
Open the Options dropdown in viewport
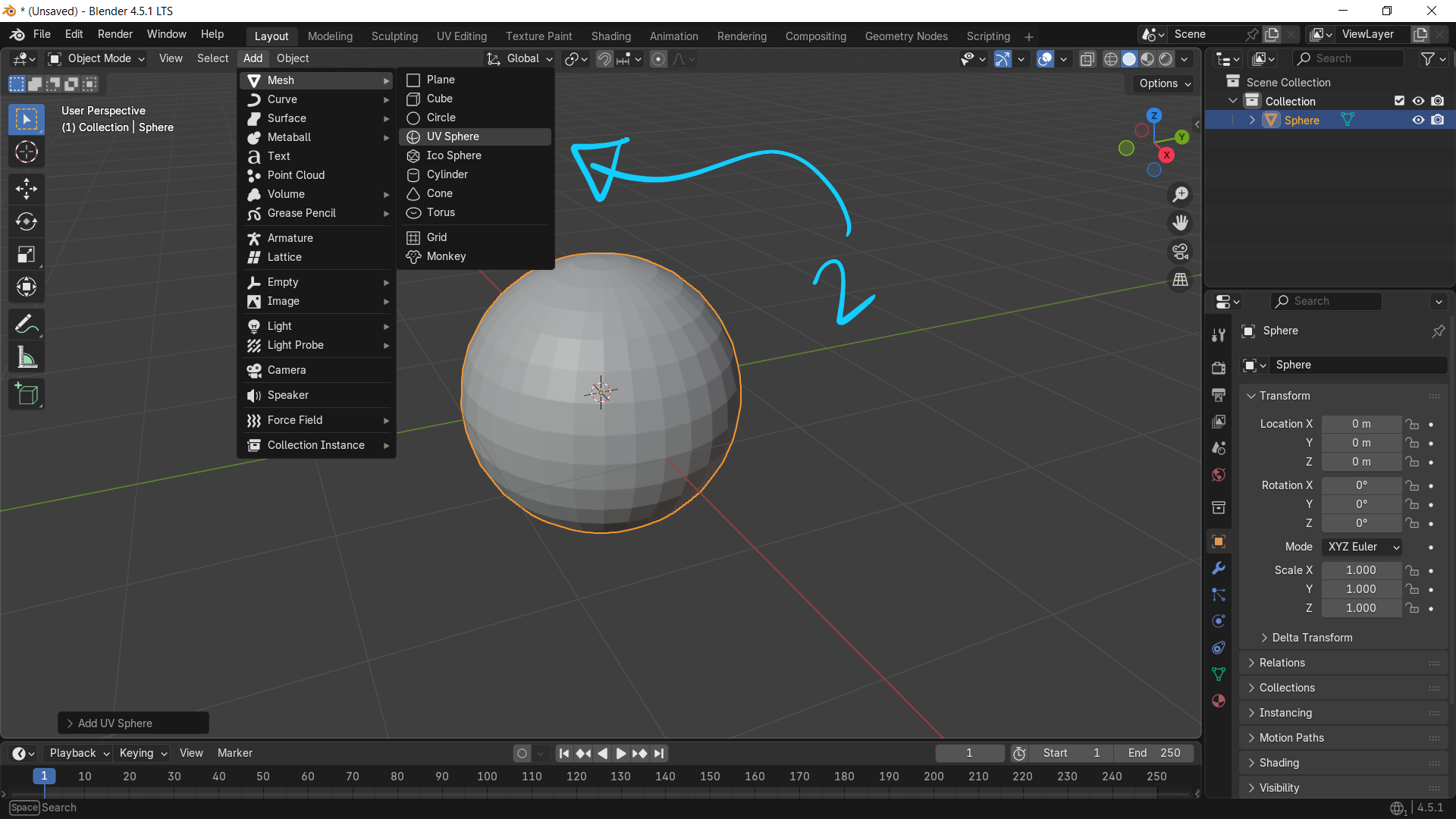pyautogui.click(x=1164, y=83)
